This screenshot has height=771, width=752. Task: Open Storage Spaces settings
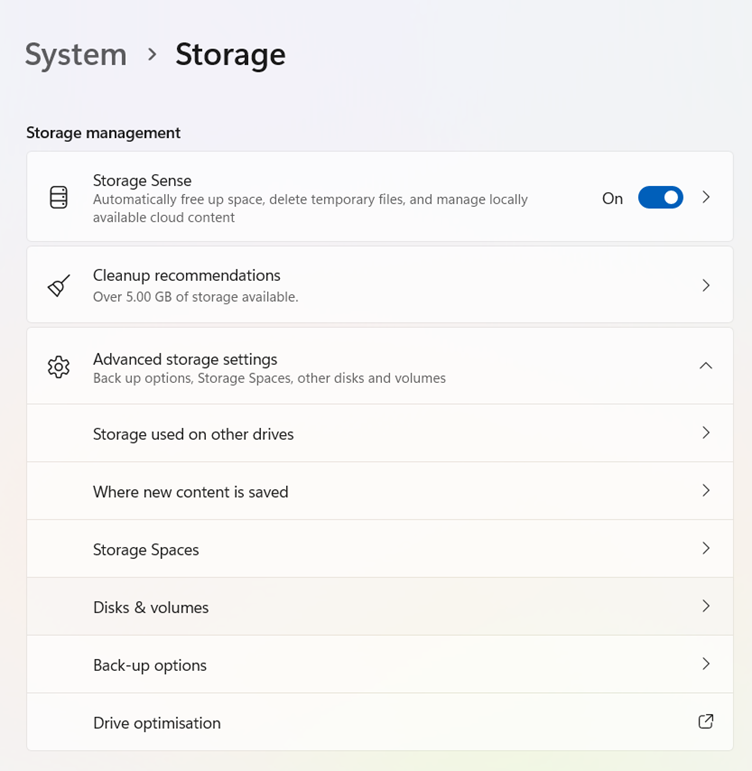coord(380,549)
